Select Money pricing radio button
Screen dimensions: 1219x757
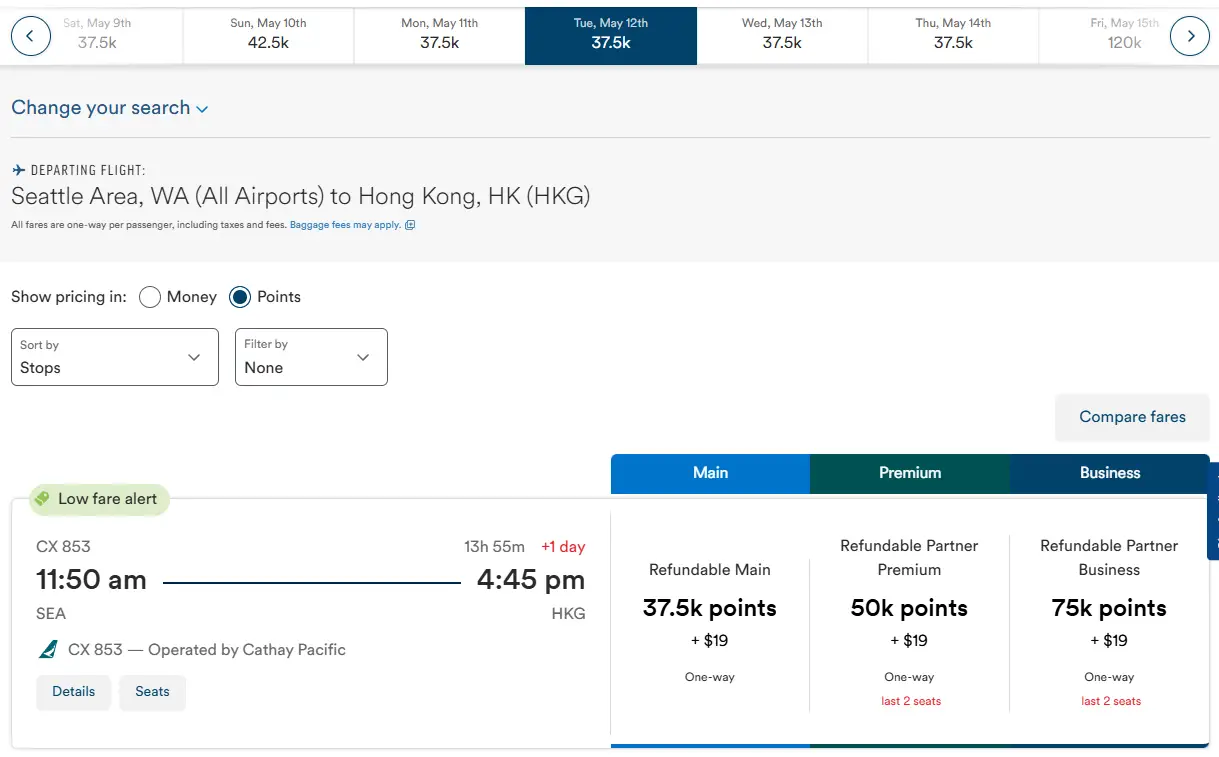click(150, 297)
